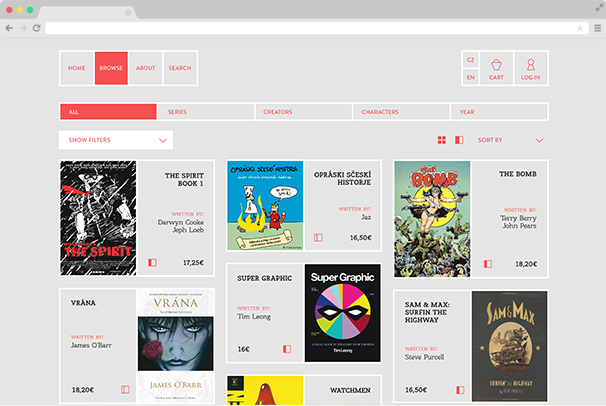Open Watchmen title link
Screen dimensions: 606x406
click(x=350, y=390)
